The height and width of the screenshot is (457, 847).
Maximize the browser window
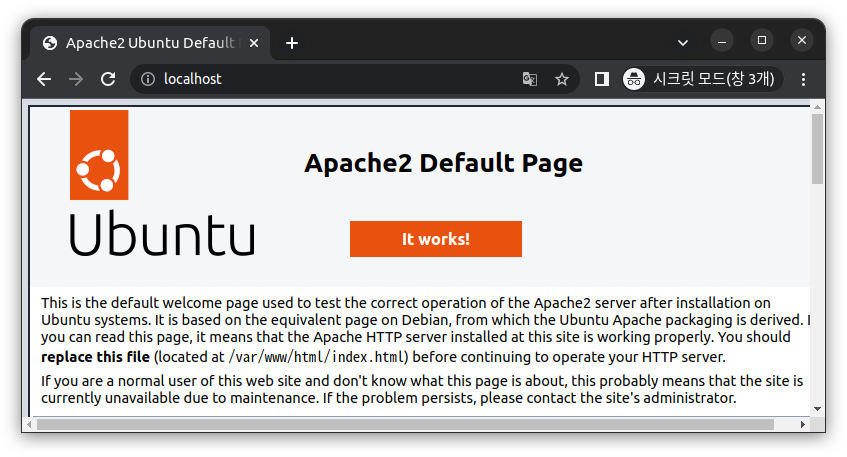click(762, 41)
